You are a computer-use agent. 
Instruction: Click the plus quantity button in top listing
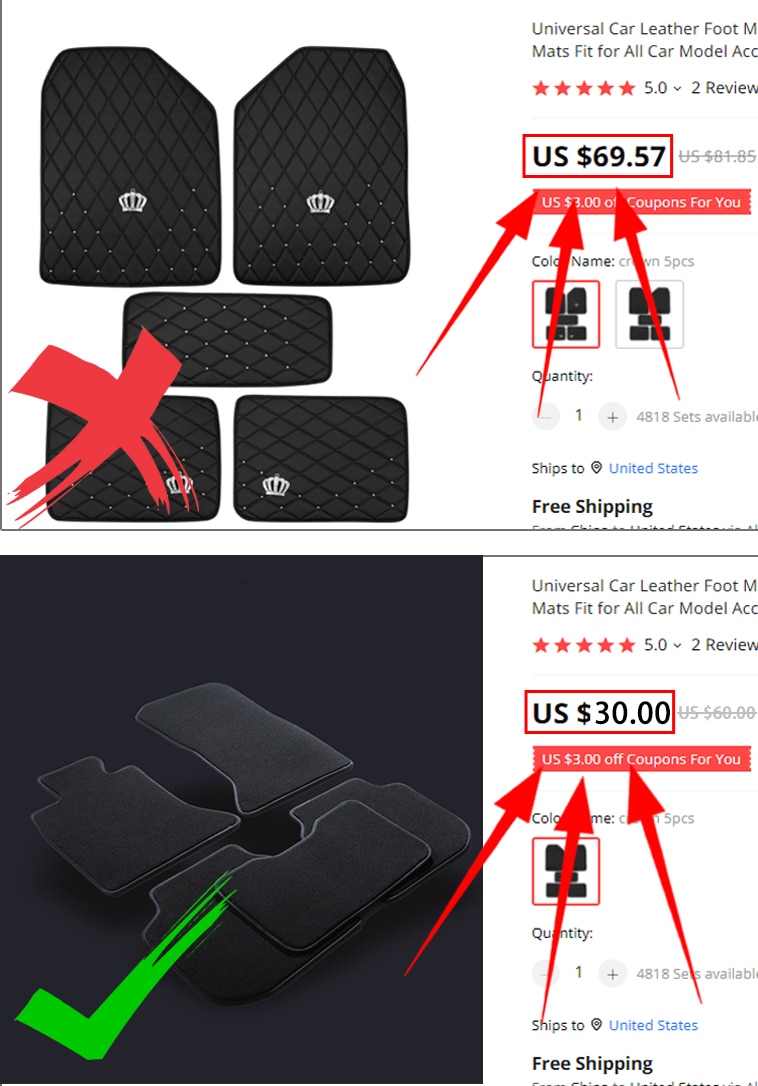coord(612,417)
